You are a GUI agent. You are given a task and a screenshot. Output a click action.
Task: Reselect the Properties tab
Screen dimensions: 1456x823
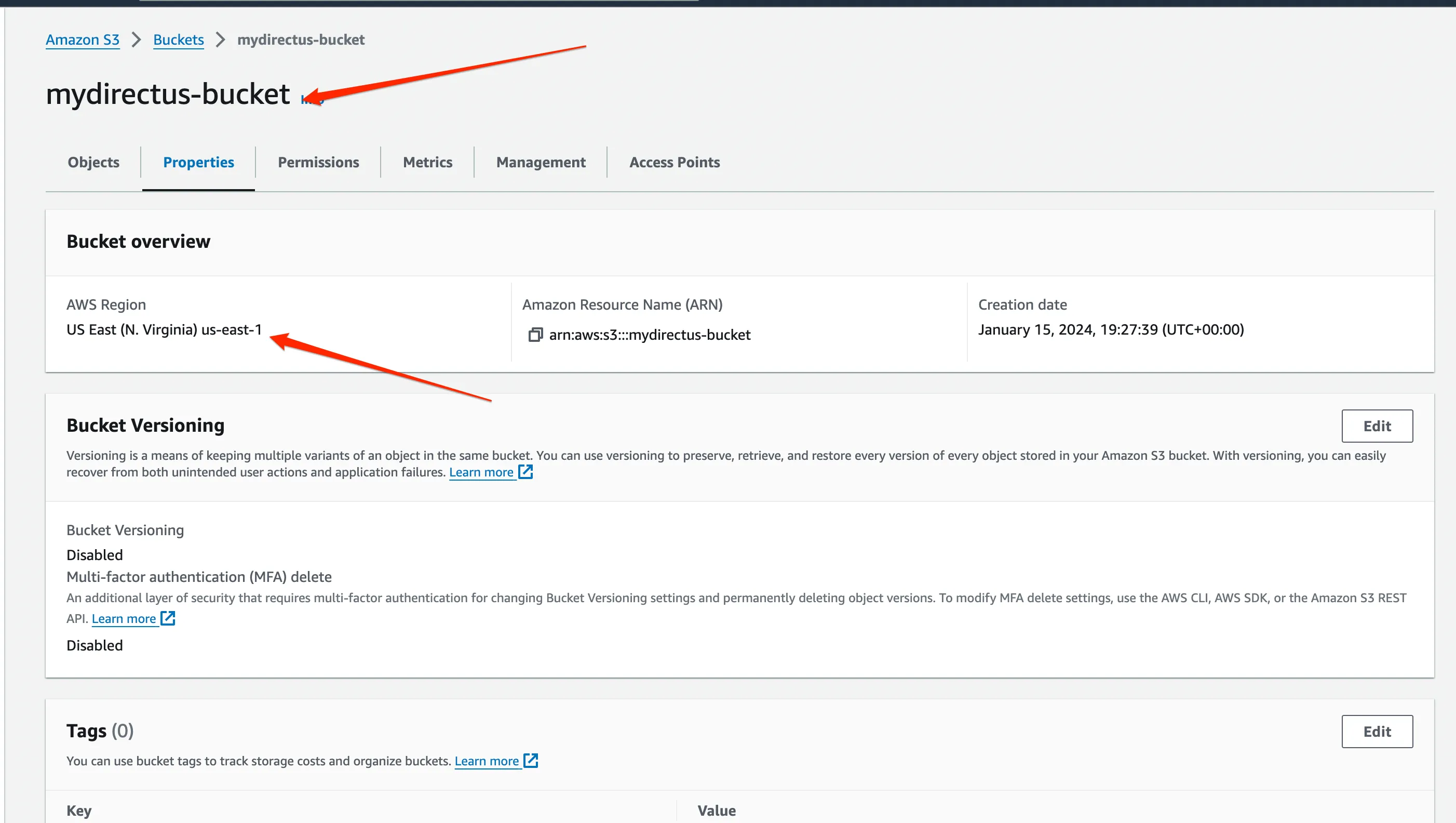(198, 162)
